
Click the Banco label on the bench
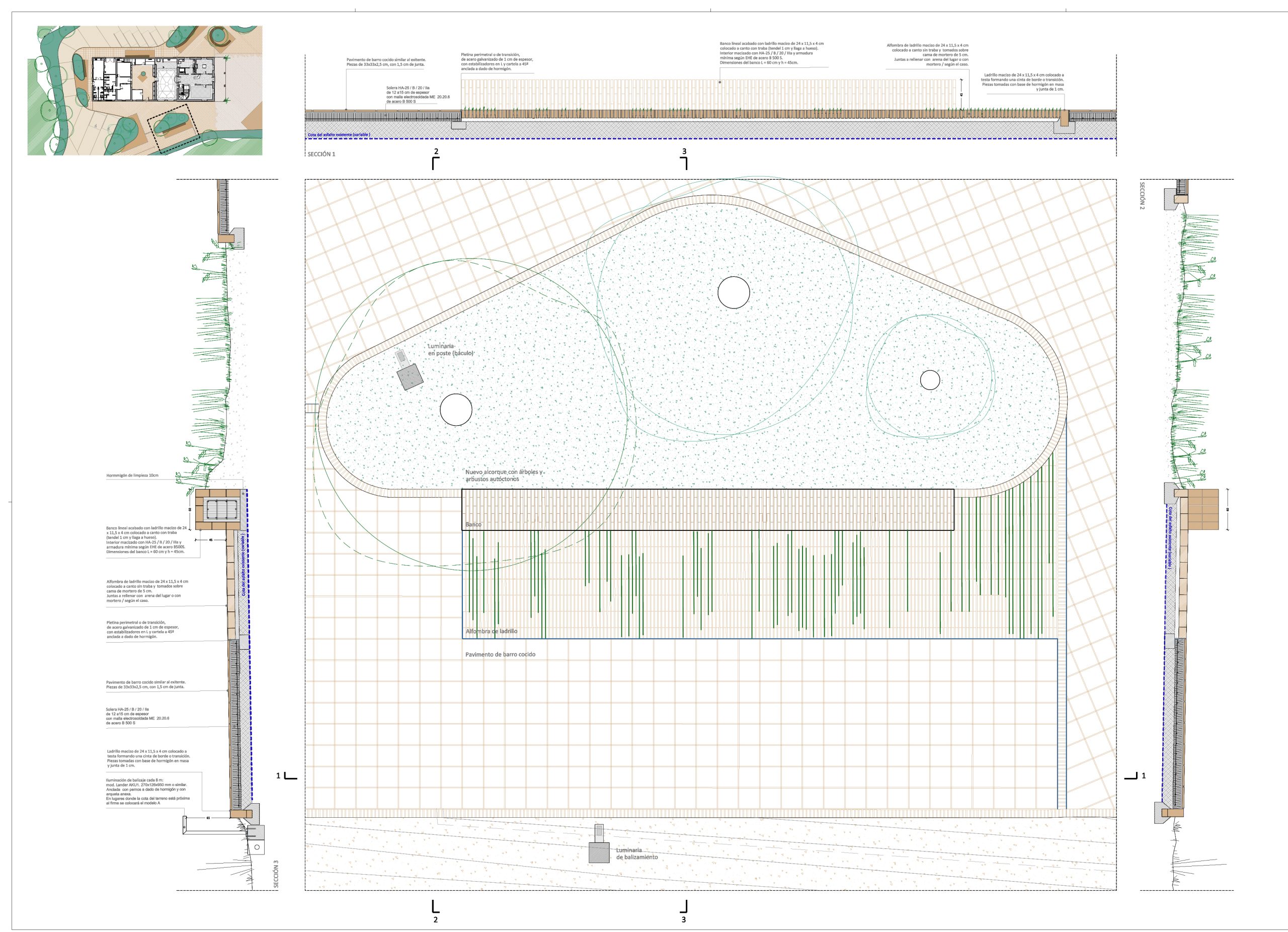[x=473, y=524]
